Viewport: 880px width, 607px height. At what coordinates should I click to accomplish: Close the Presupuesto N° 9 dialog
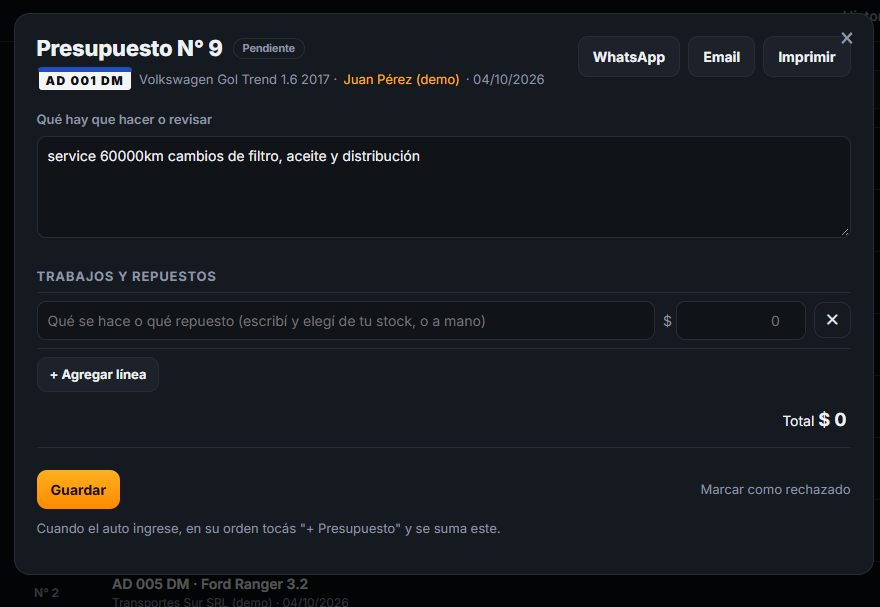click(846, 38)
